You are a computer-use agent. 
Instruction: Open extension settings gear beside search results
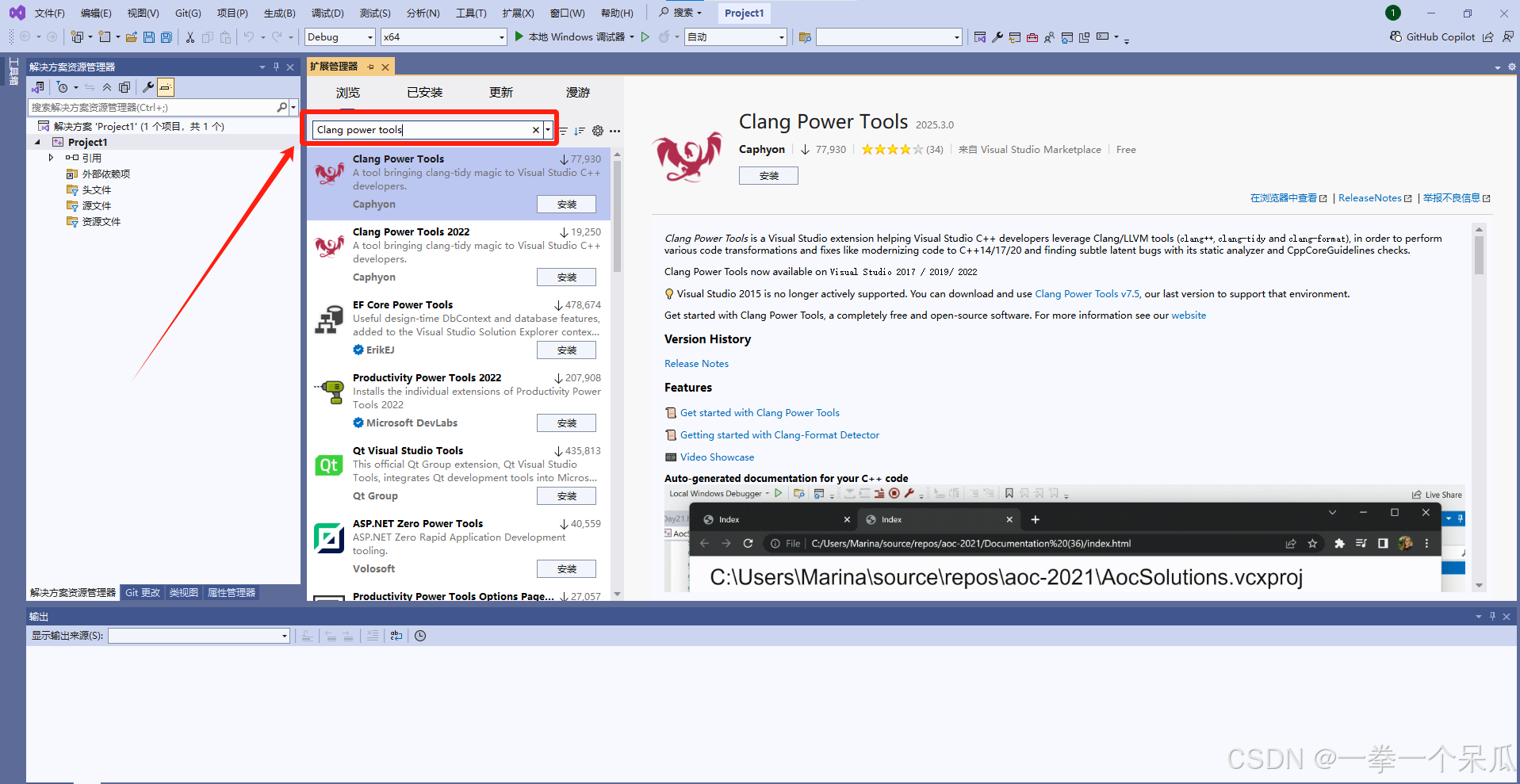598,131
